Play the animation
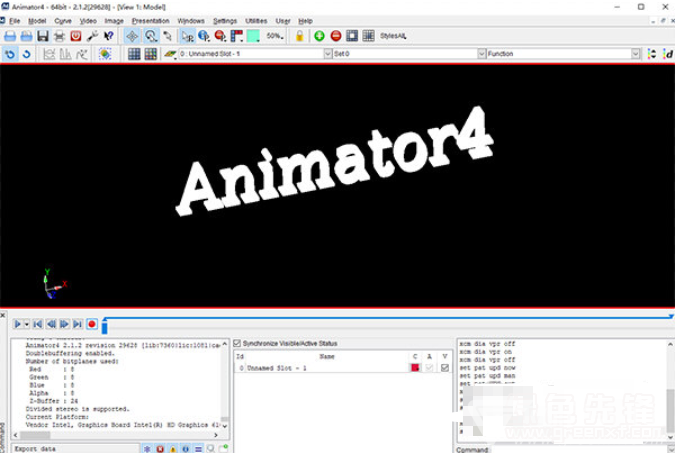This screenshot has width=675, height=453. pos(18,324)
